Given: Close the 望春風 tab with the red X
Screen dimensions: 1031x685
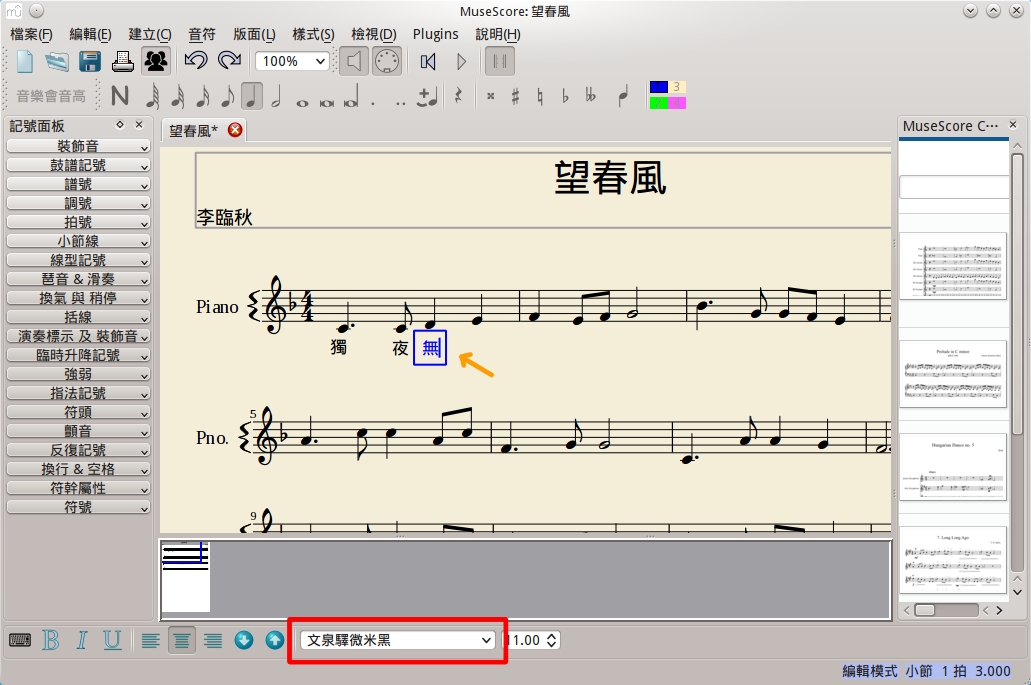Looking at the screenshot, I should (235, 130).
